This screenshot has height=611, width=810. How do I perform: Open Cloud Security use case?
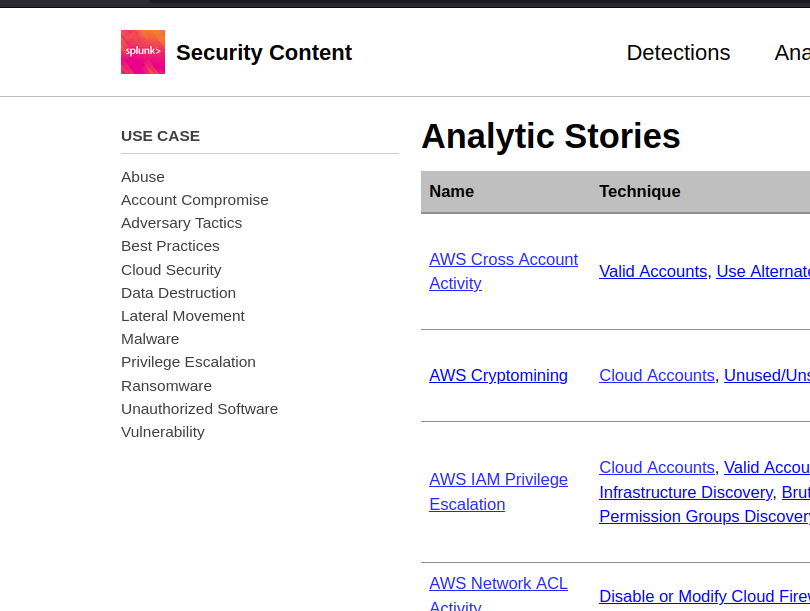click(171, 270)
